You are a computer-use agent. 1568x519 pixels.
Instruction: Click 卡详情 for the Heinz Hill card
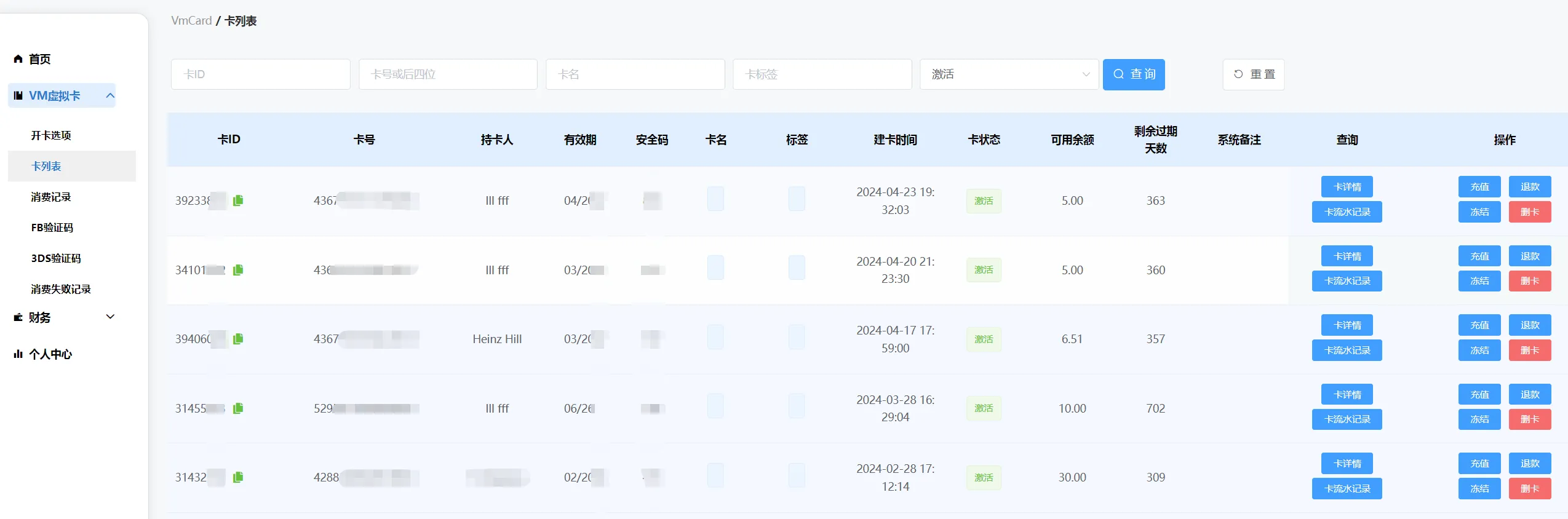click(x=1347, y=325)
